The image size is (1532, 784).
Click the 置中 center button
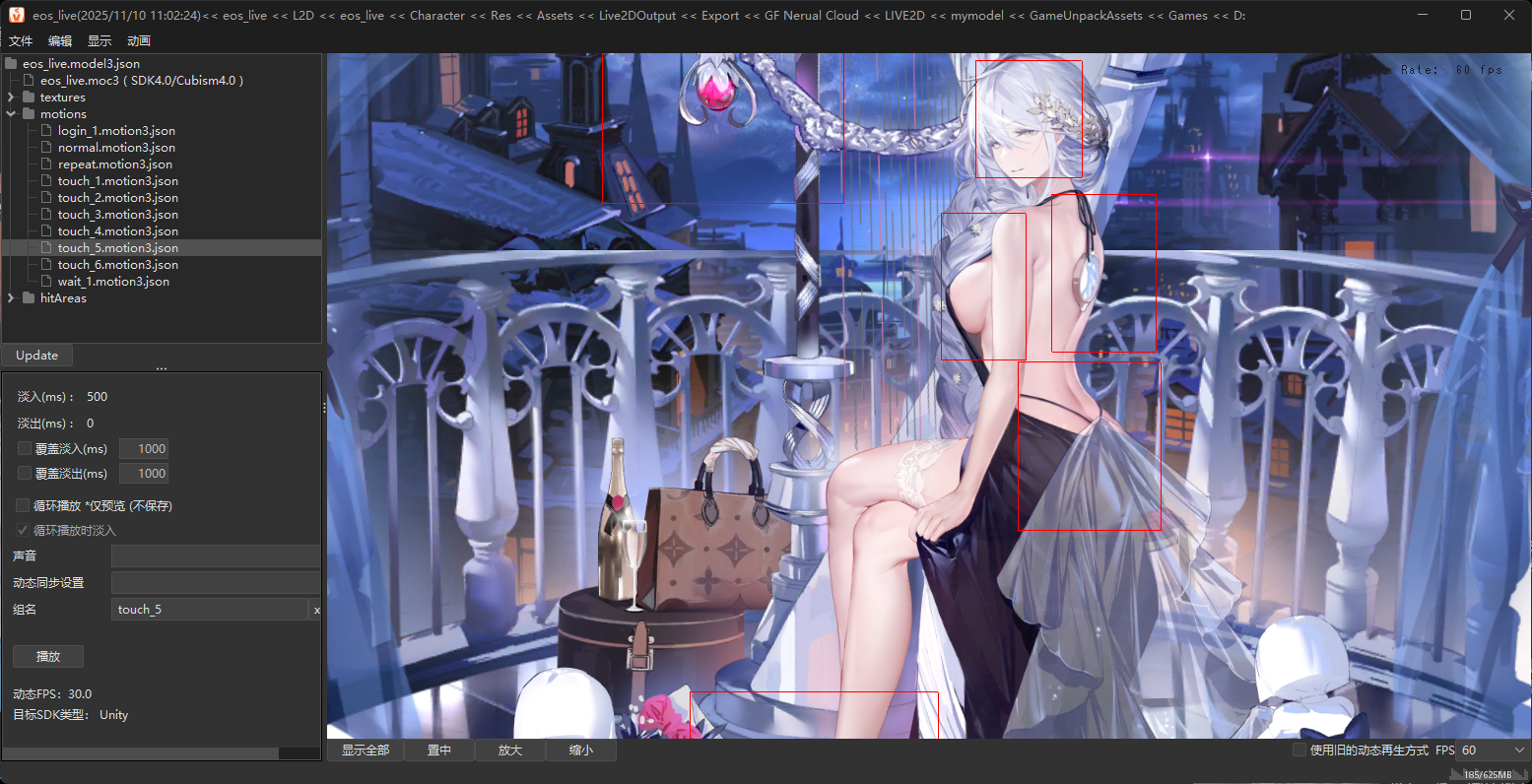click(439, 750)
